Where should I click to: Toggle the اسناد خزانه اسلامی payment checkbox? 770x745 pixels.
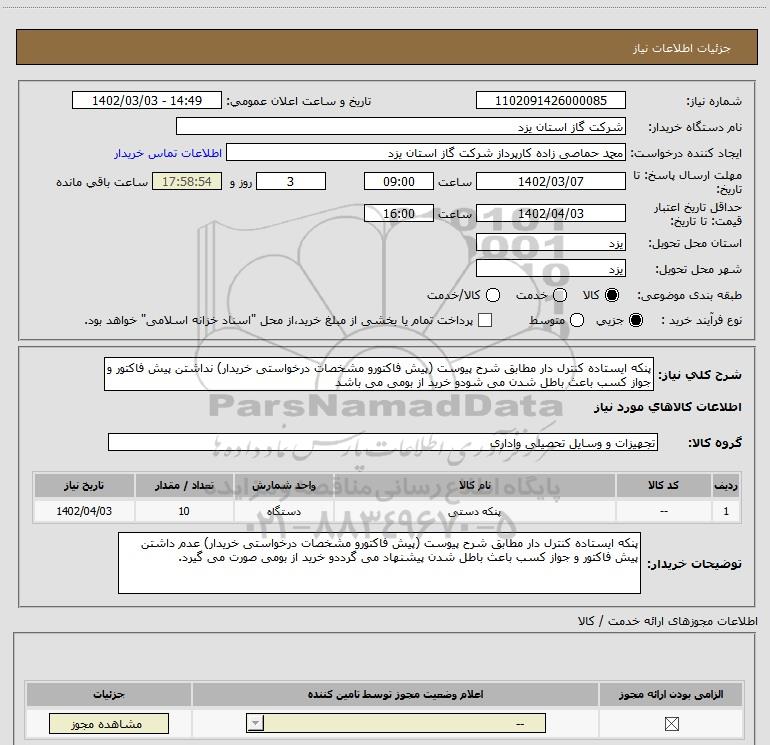click(x=485, y=320)
